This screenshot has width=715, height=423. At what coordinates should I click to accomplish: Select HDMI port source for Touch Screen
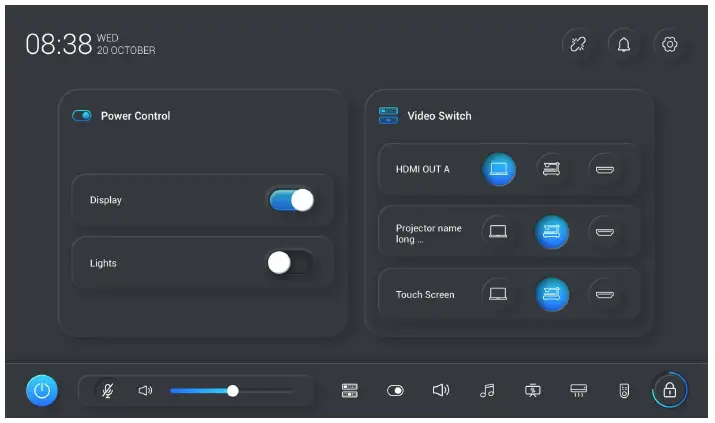[605, 294]
